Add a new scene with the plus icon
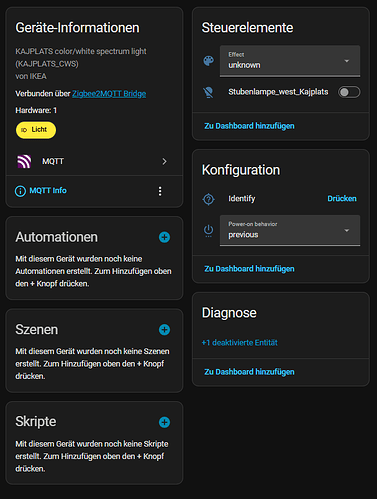 (164, 330)
